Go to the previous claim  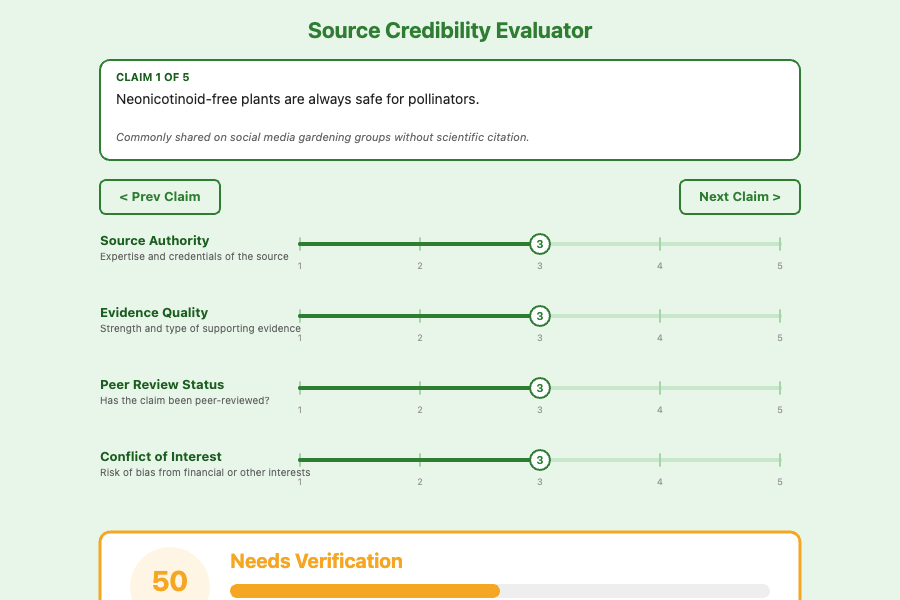click(x=160, y=197)
